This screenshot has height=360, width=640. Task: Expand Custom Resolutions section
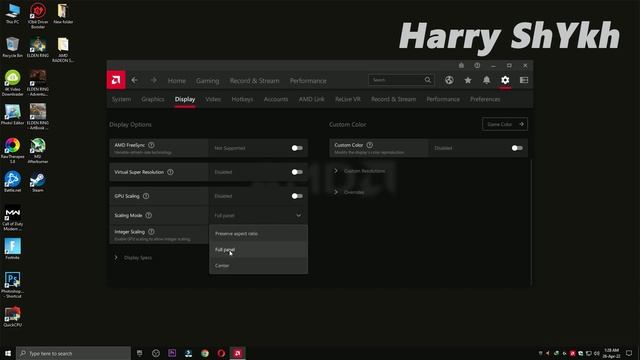360,171
